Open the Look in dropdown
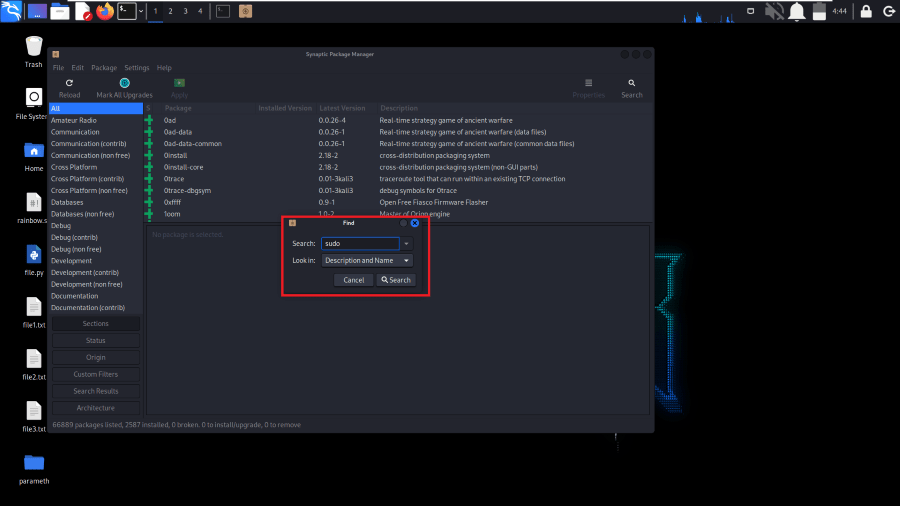 click(367, 260)
